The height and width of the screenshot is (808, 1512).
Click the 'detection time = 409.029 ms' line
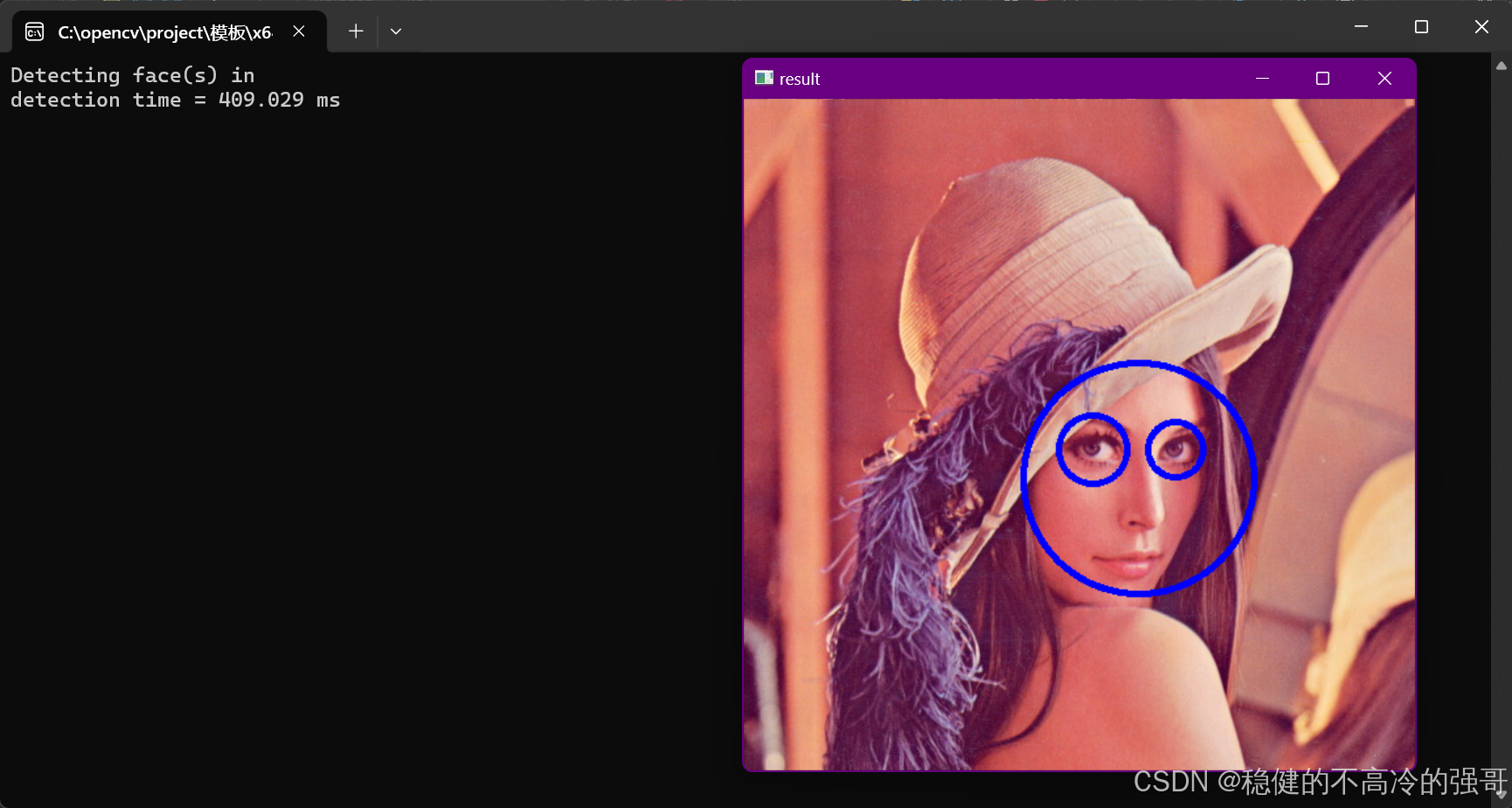point(175,100)
